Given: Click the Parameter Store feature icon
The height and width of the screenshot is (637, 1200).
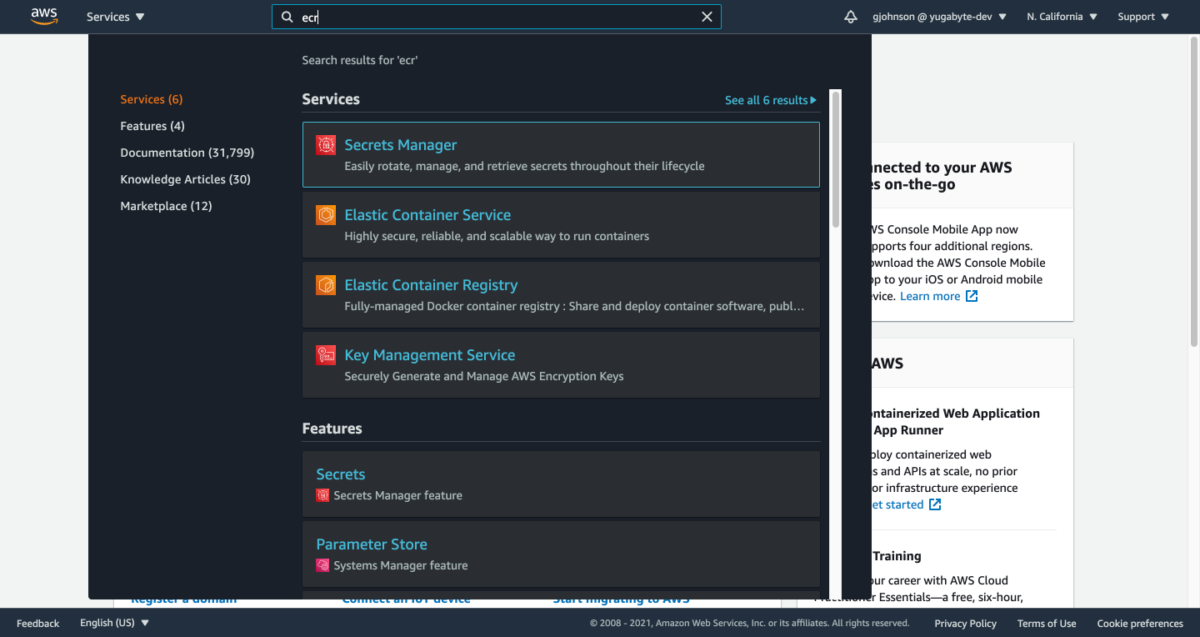Looking at the screenshot, I should click(325, 564).
